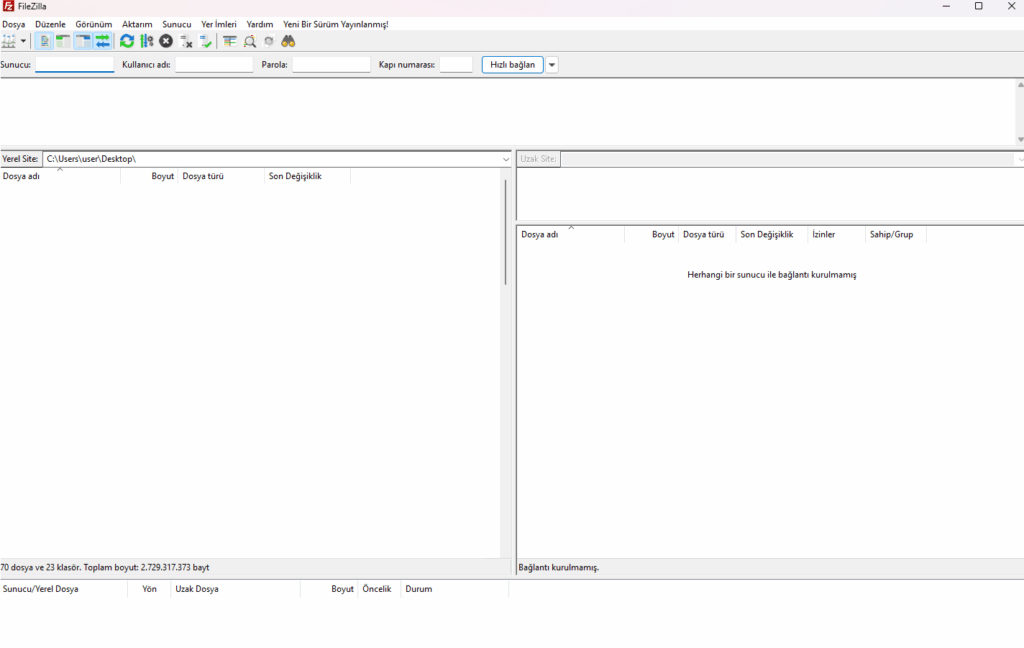Click queue column Durum
This screenshot has height=648, width=1024.
(455, 589)
